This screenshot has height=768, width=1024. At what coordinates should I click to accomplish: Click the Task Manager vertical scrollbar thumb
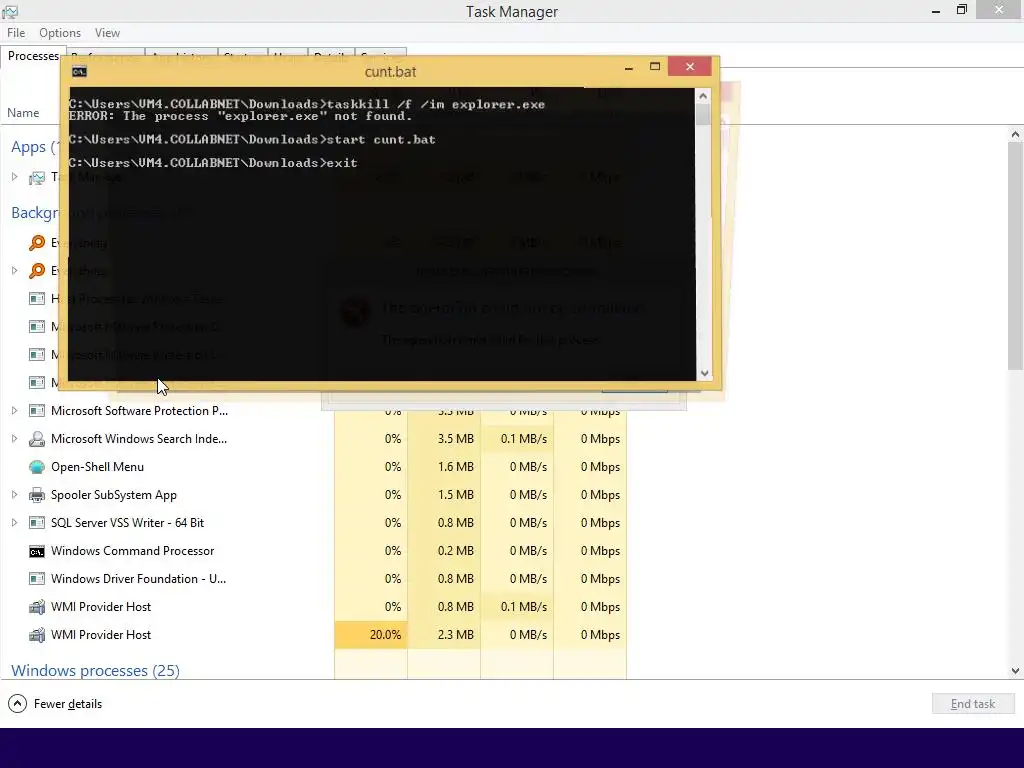click(x=1015, y=256)
